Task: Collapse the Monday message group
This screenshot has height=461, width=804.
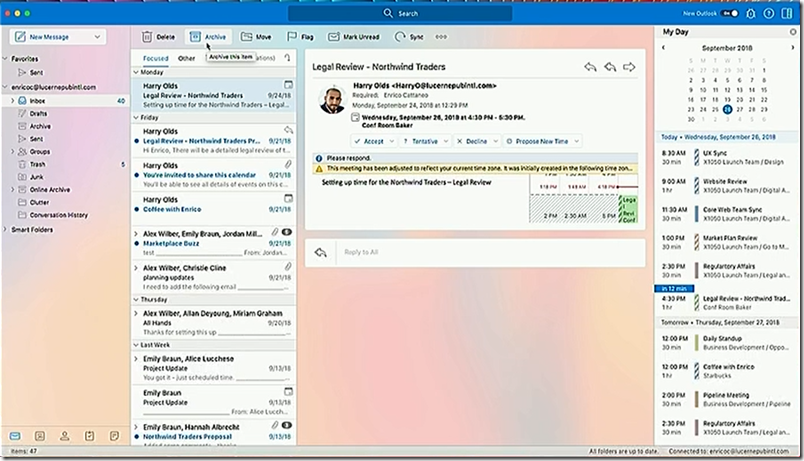Action: point(136,72)
